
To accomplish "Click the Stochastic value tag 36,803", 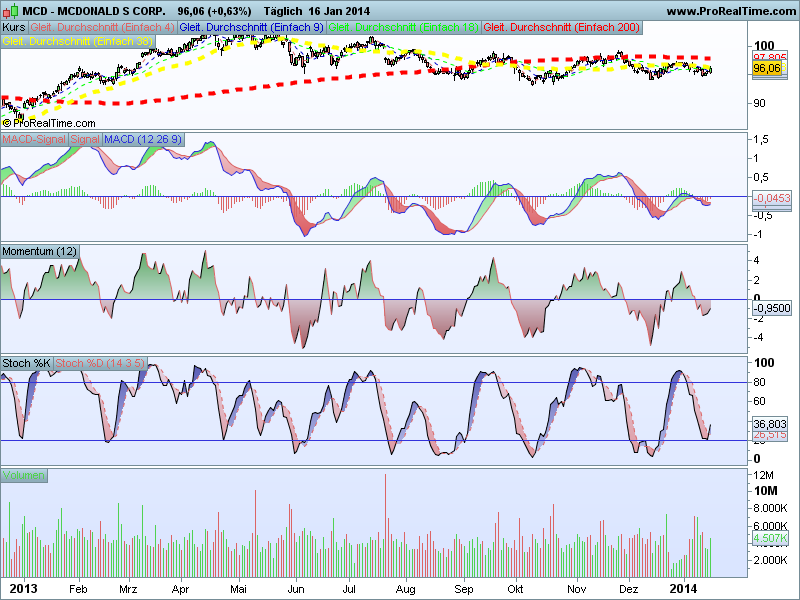I will (770, 424).
